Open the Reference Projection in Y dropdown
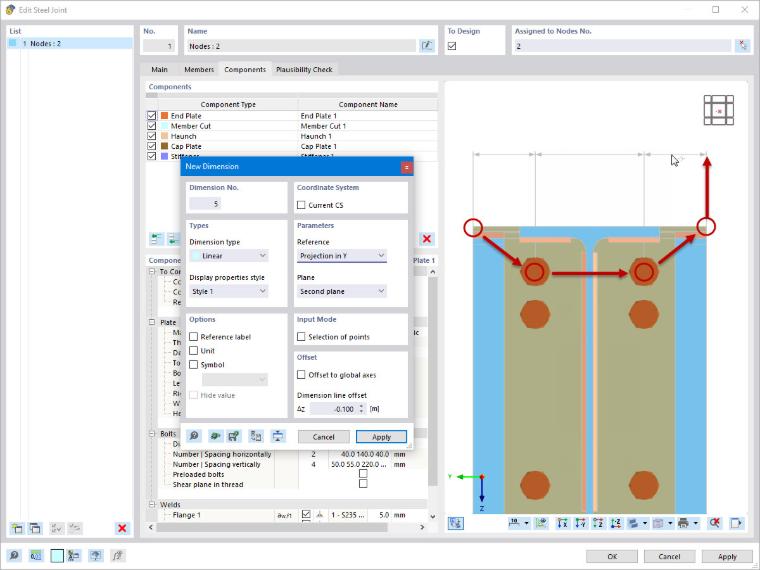 [x=342, y=255]
